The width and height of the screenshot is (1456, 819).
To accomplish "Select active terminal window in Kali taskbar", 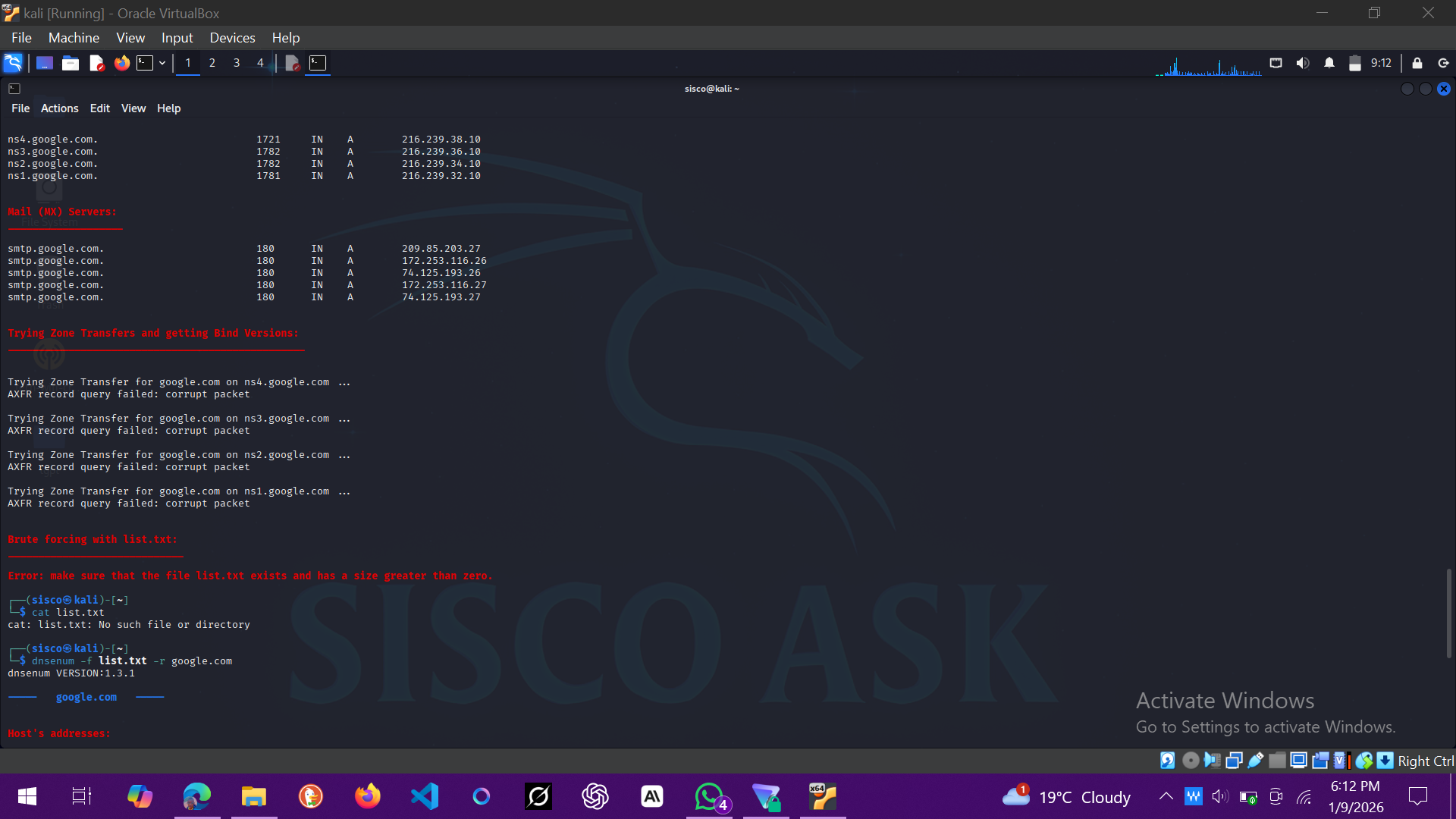I will [x=318, y=63].
